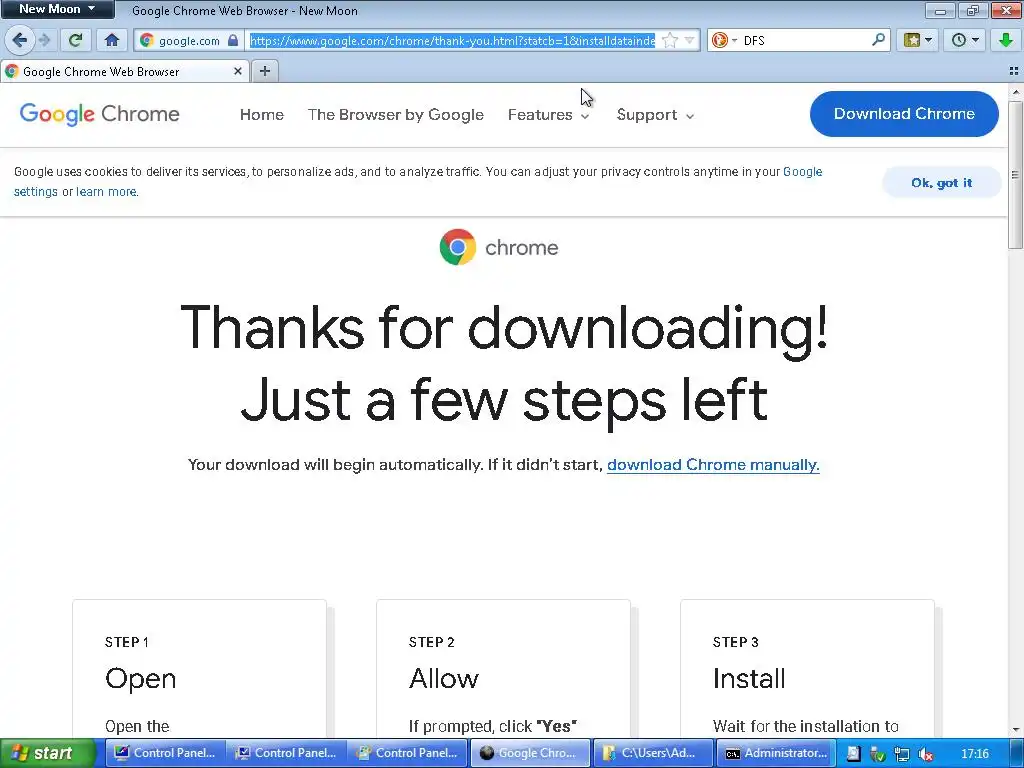Open The Browser by Google nav item
1024x768 pixels.
(x=396, y=115)
